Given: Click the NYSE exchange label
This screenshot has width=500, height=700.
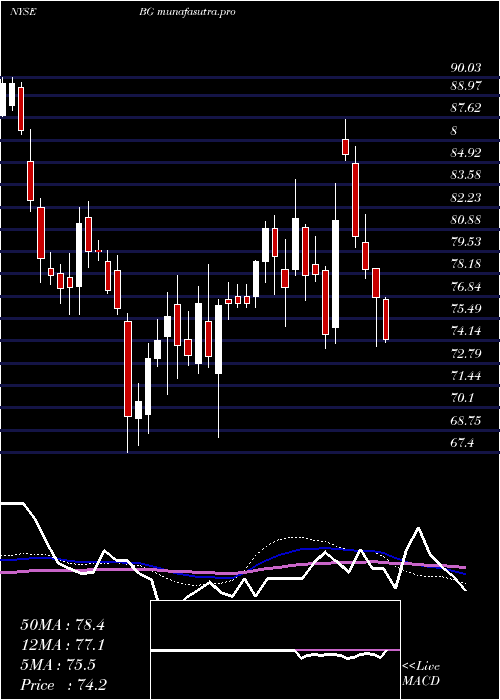Looking at the screenshot, I should point(22,12).
